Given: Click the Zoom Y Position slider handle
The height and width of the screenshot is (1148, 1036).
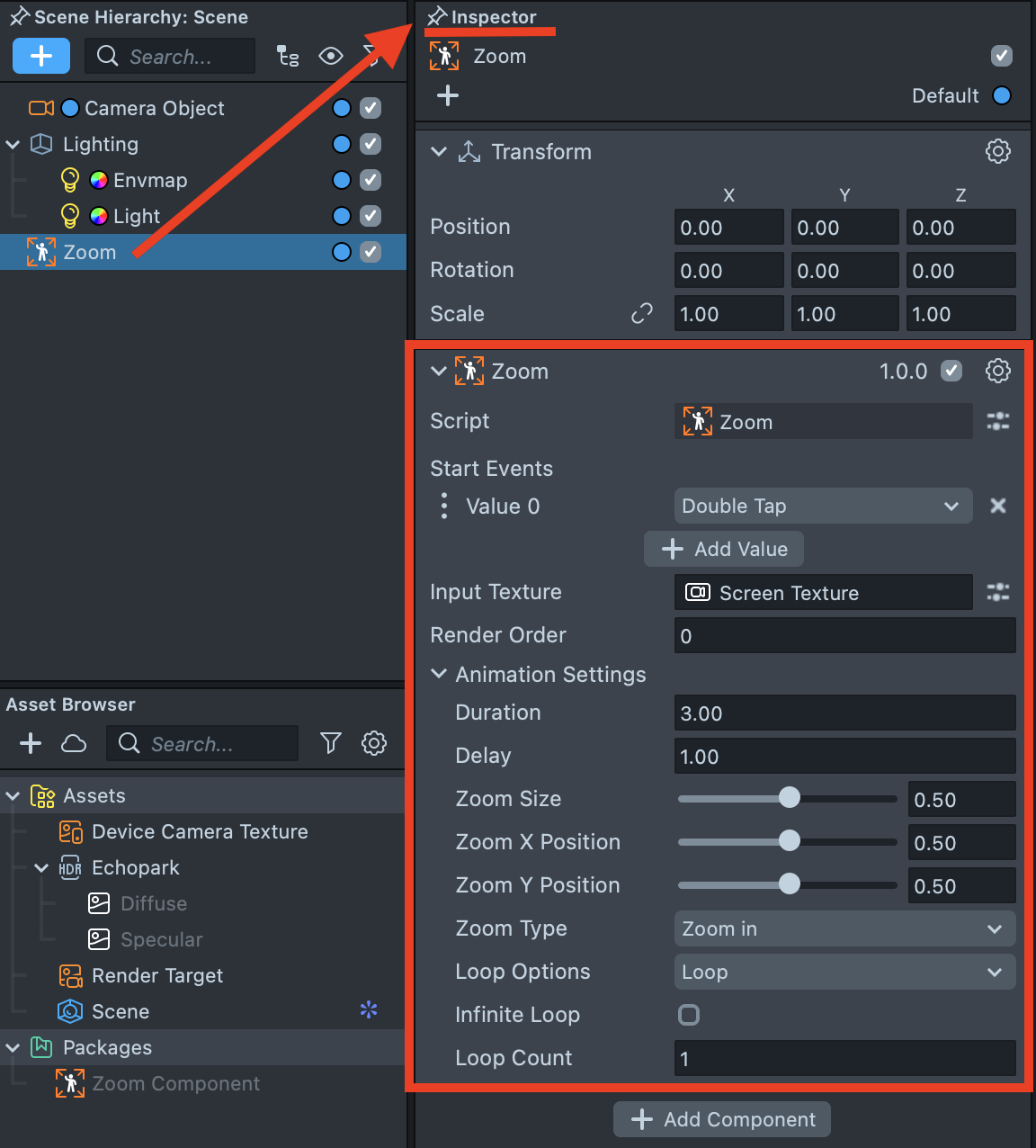Looking at the screenshot, I should [x=789, y=884].
